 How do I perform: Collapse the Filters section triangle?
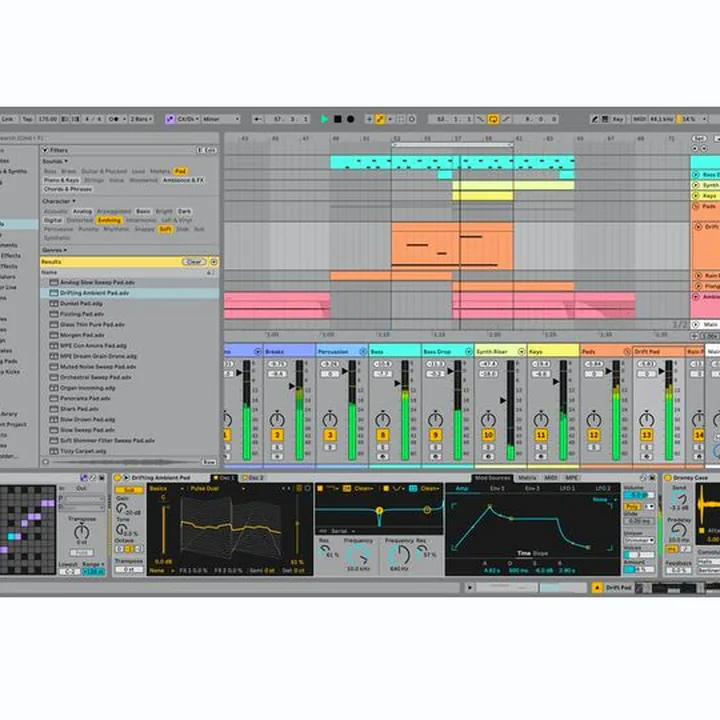[x=45, y=150]
